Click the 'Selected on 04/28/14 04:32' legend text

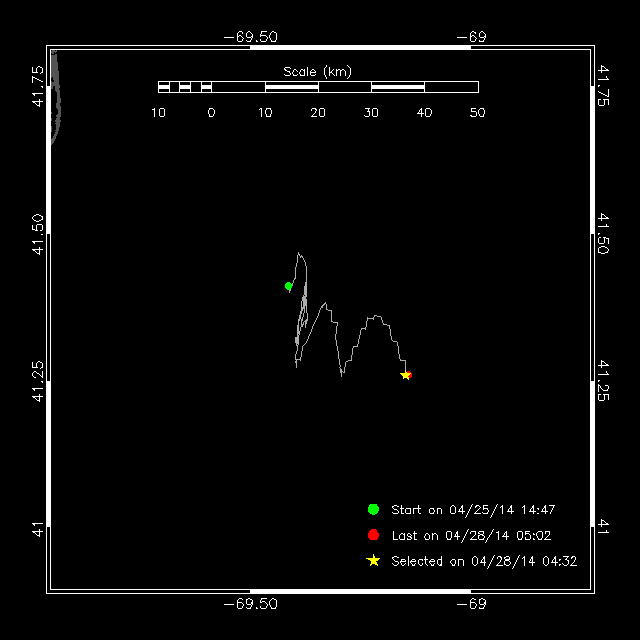[x=484, y=562]
